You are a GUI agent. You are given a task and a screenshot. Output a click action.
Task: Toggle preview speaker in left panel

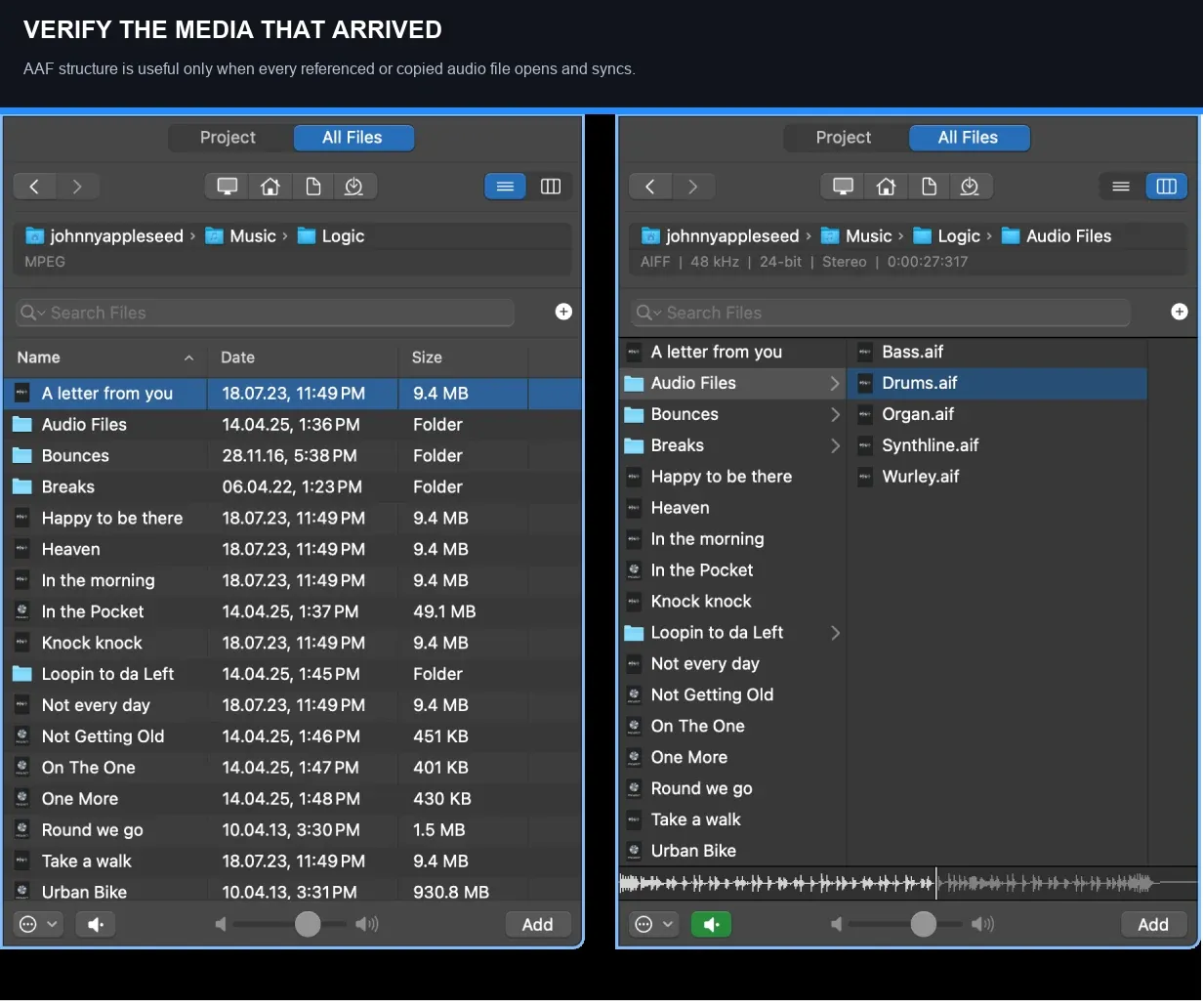[96, 924]
